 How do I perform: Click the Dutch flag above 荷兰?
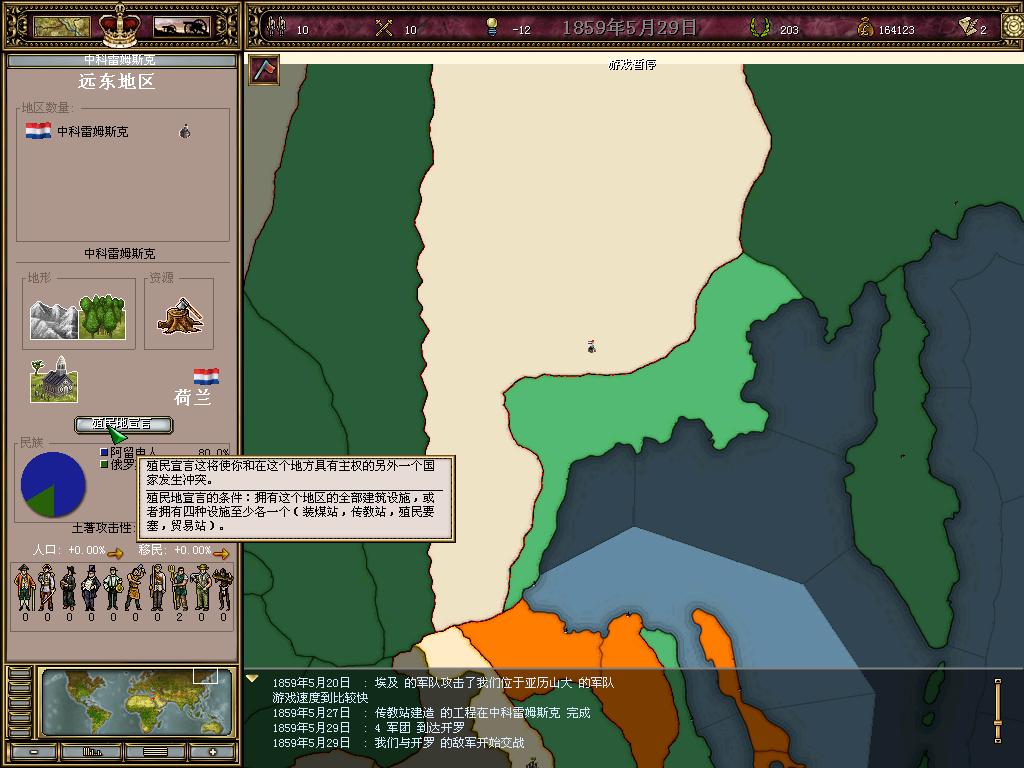(x=206, y=376)
